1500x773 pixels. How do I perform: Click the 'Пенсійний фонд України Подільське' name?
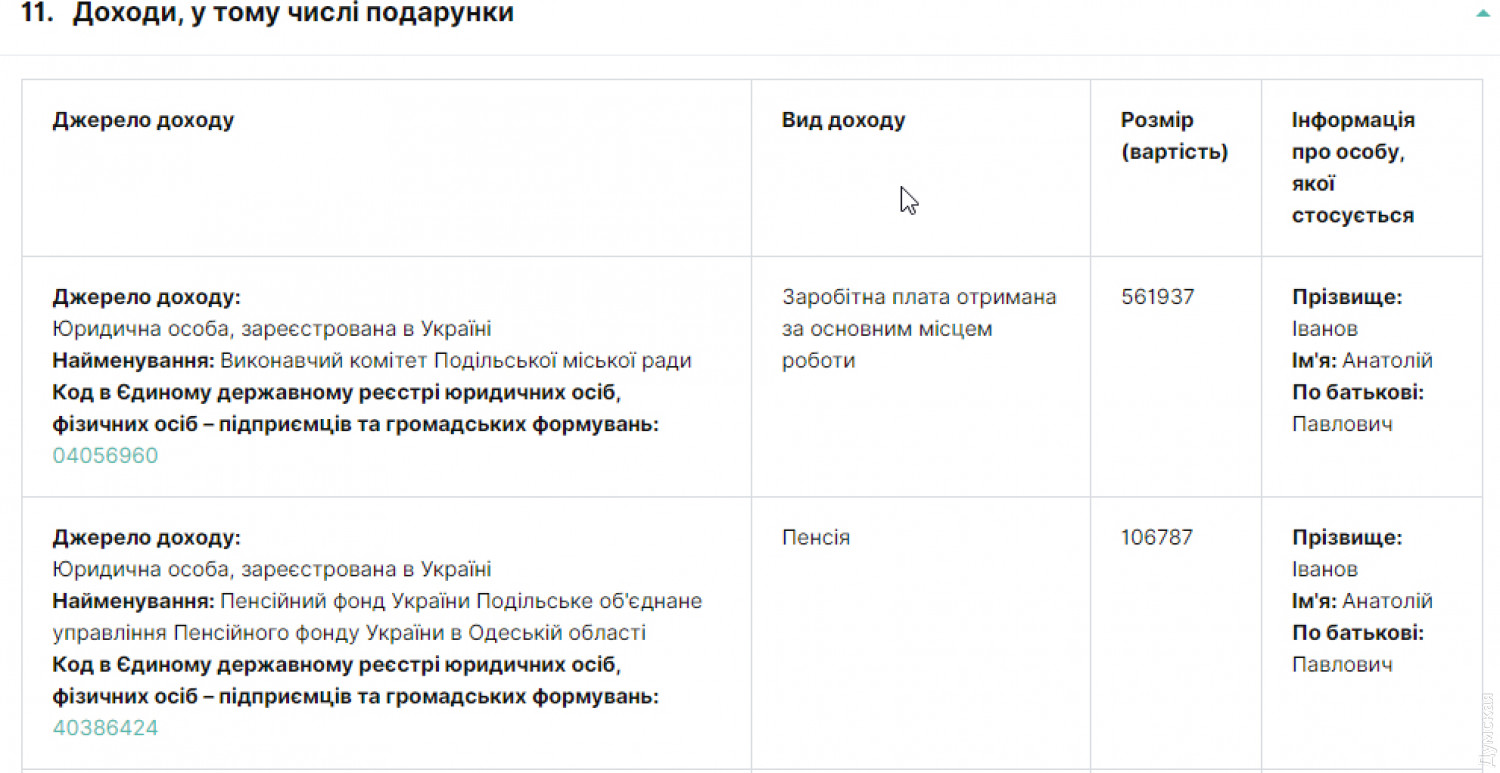click(x=460, y=602)
